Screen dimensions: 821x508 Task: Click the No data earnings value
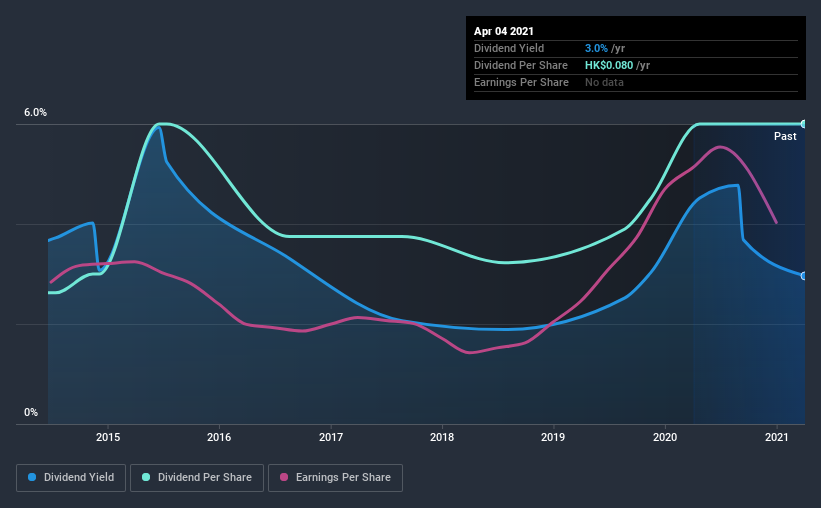click(604, 82)
